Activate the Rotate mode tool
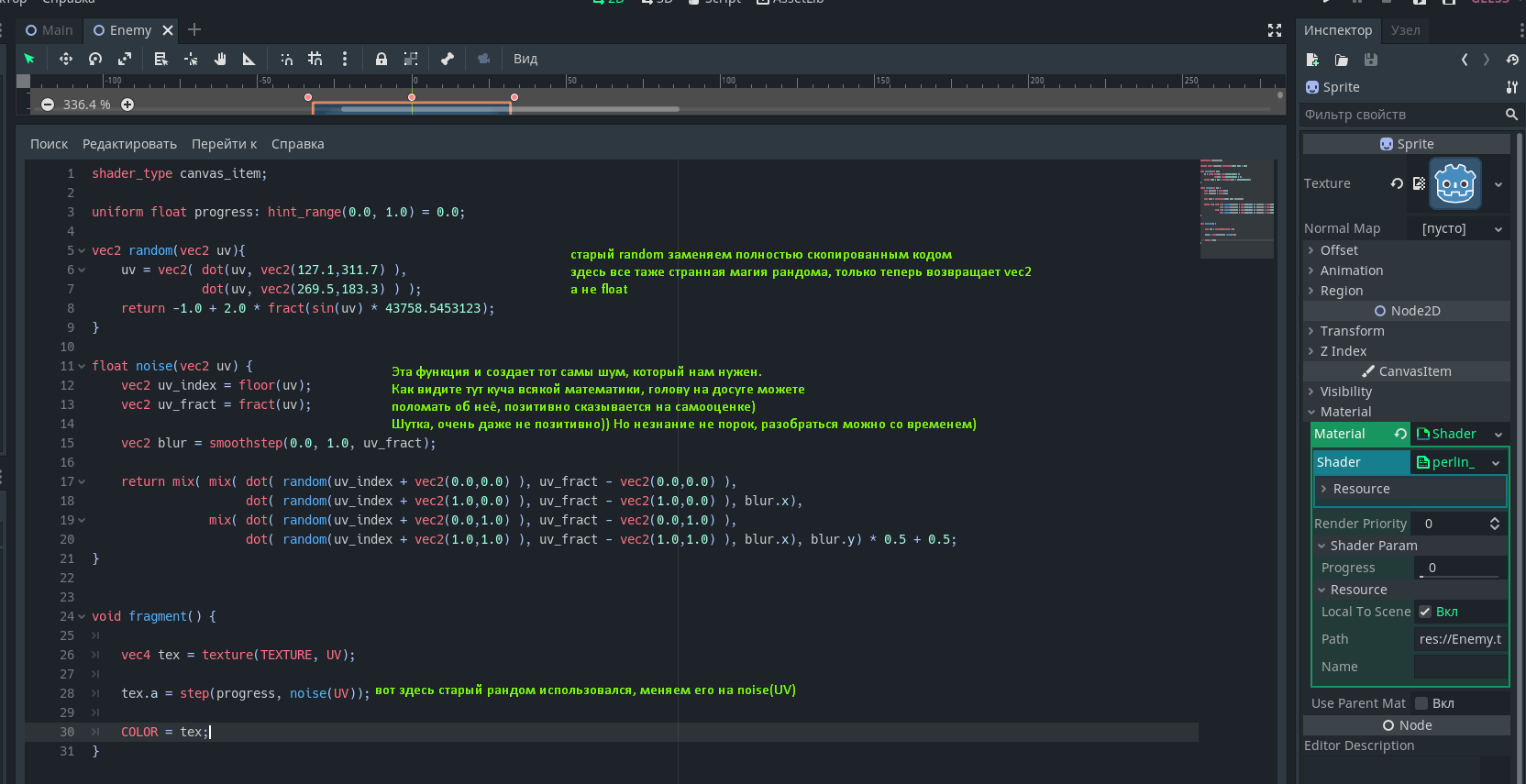The height and width of the screenshot is (784, 1526). tap(95, 59)
